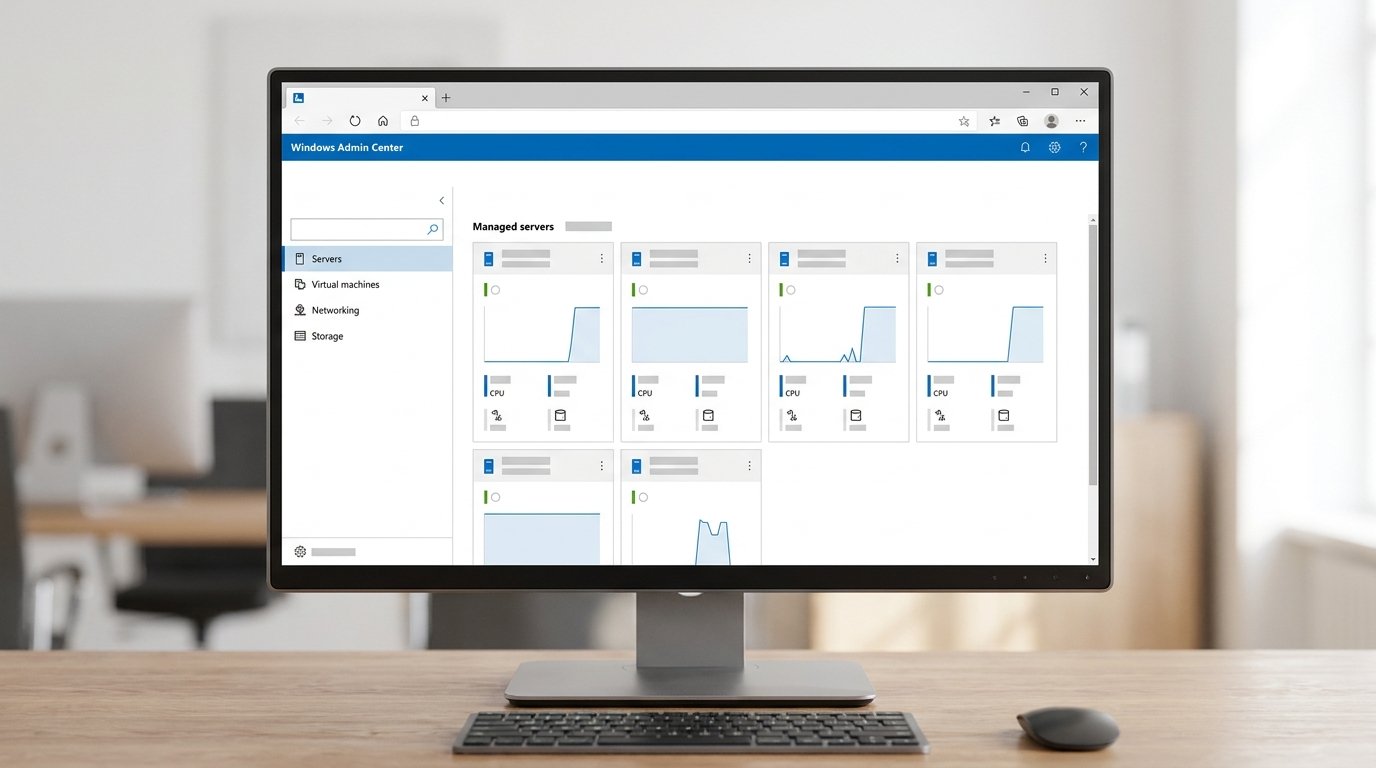Select the radio circle on the bottom-row left card
The width and height of the screenshot is (1376, 768).
pyautogui.click(x=495, y=497)
